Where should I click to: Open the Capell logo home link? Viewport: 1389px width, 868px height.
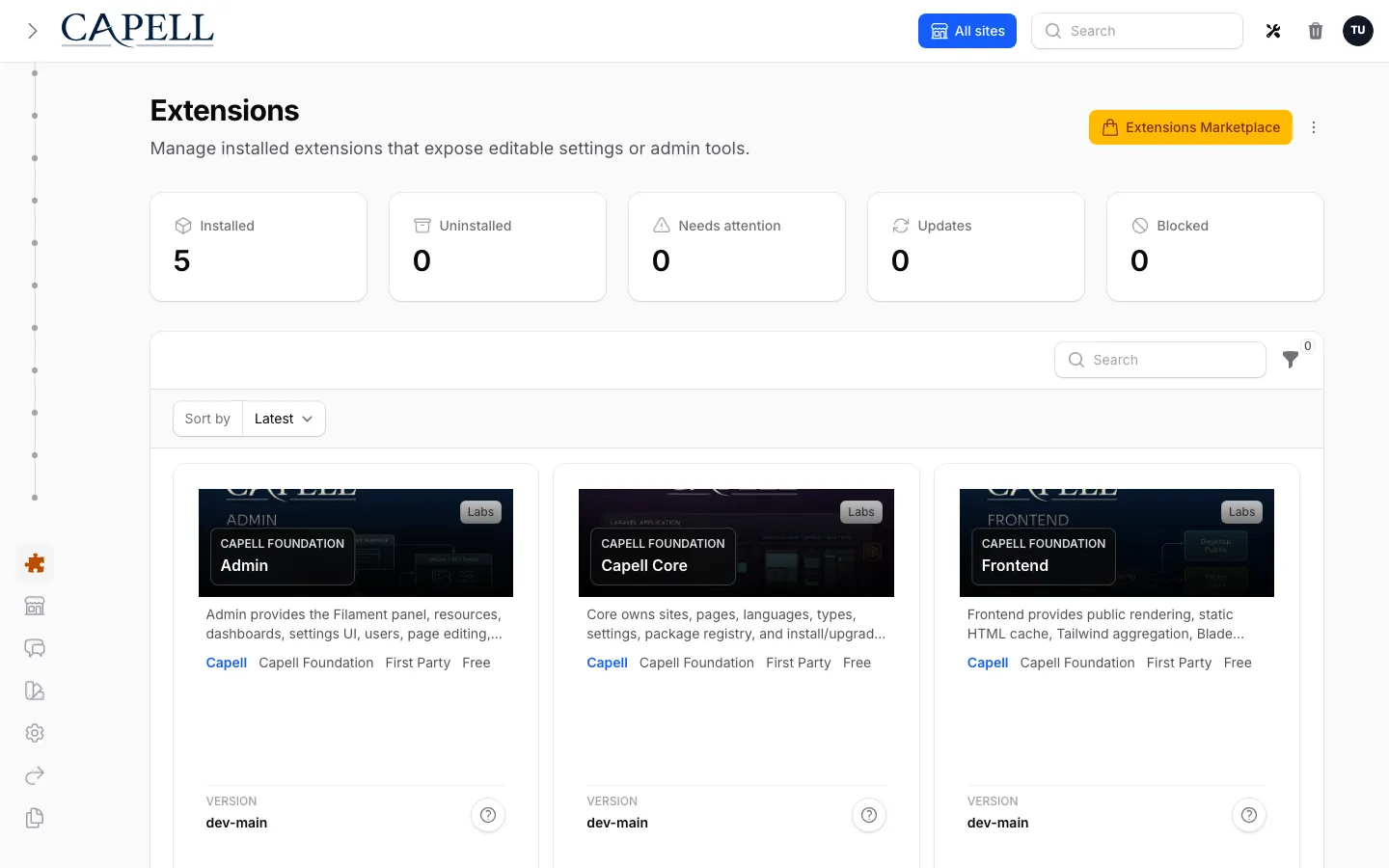137,30
